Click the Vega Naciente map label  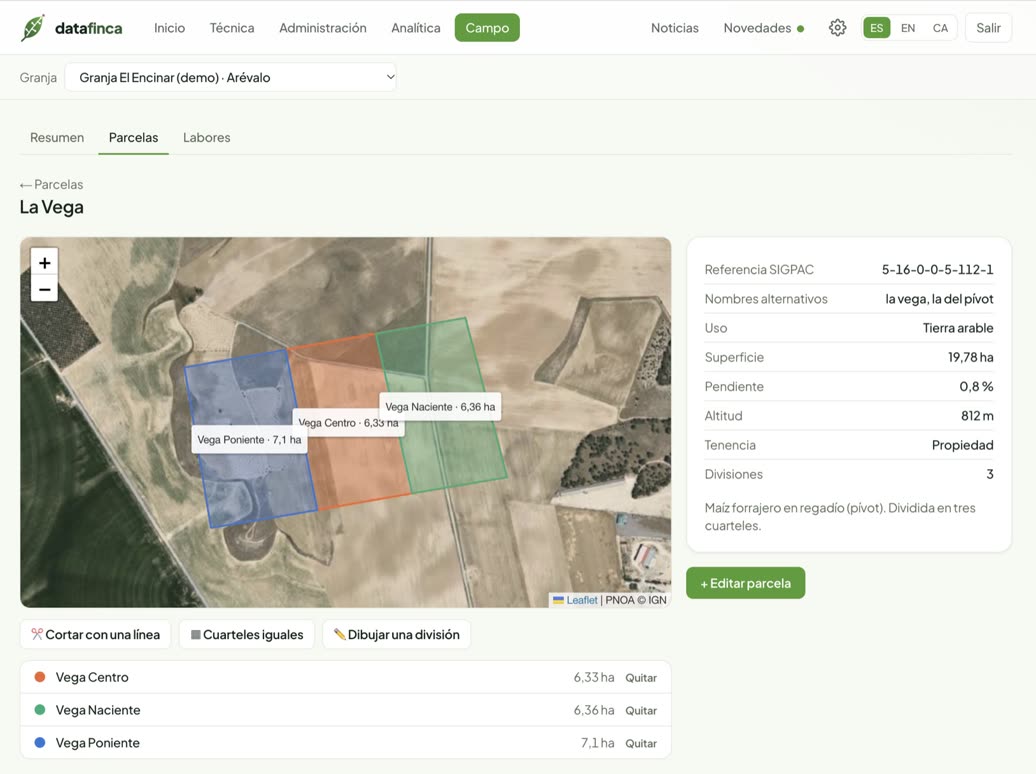coord(440,406)
